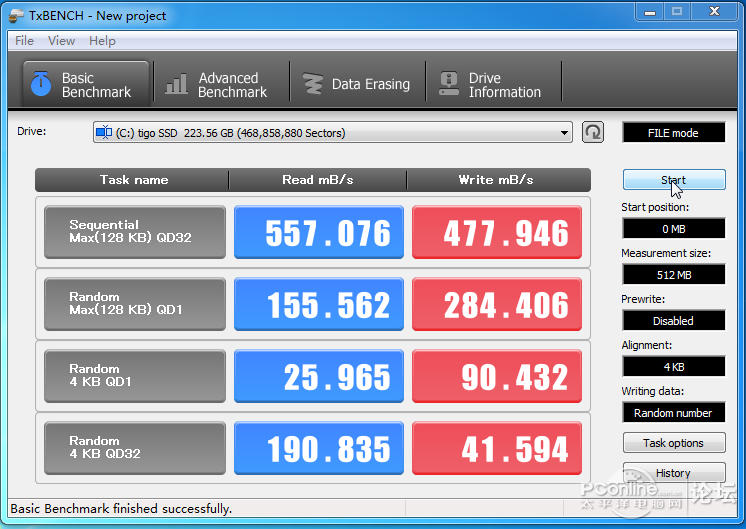Click the FILE mode button
The width and height of the screenshot is (746, 529).
[x=674, y=133]
